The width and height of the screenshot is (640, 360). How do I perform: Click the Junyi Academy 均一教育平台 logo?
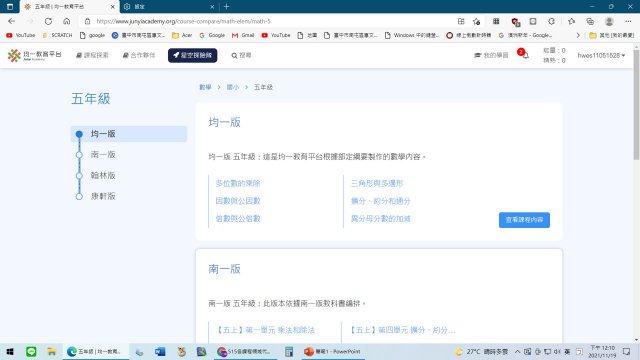click(x=34, y=55)
